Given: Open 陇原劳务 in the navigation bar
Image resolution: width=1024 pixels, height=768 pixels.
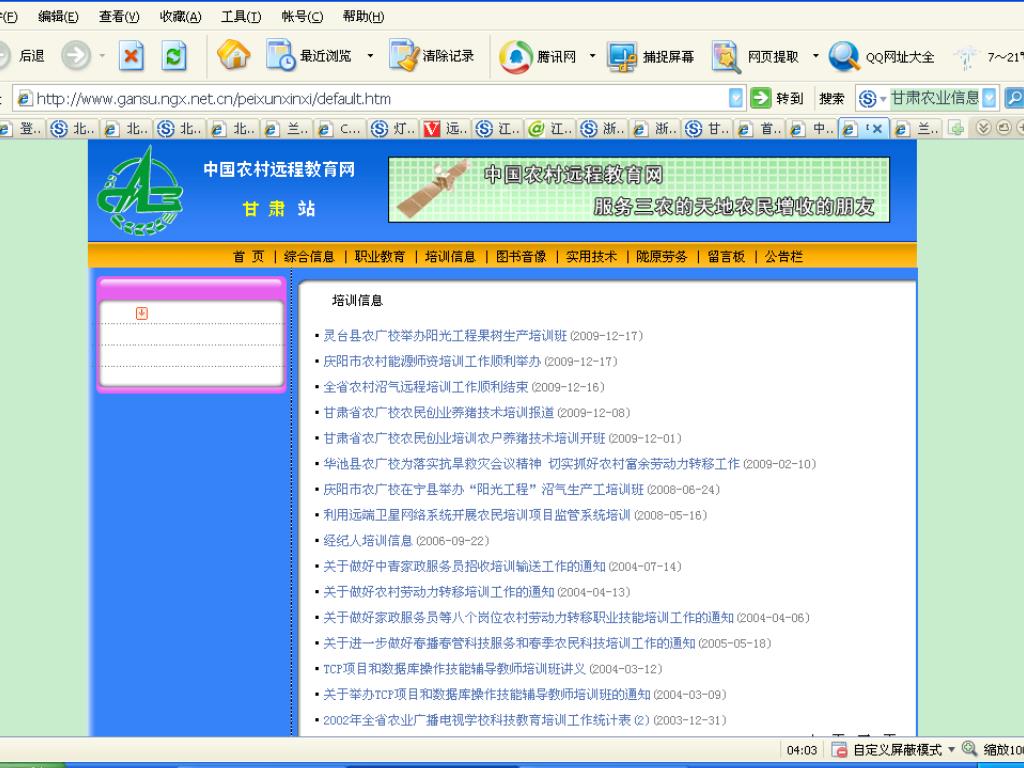Looking at the screenshot, I should (x=662, y=257).
